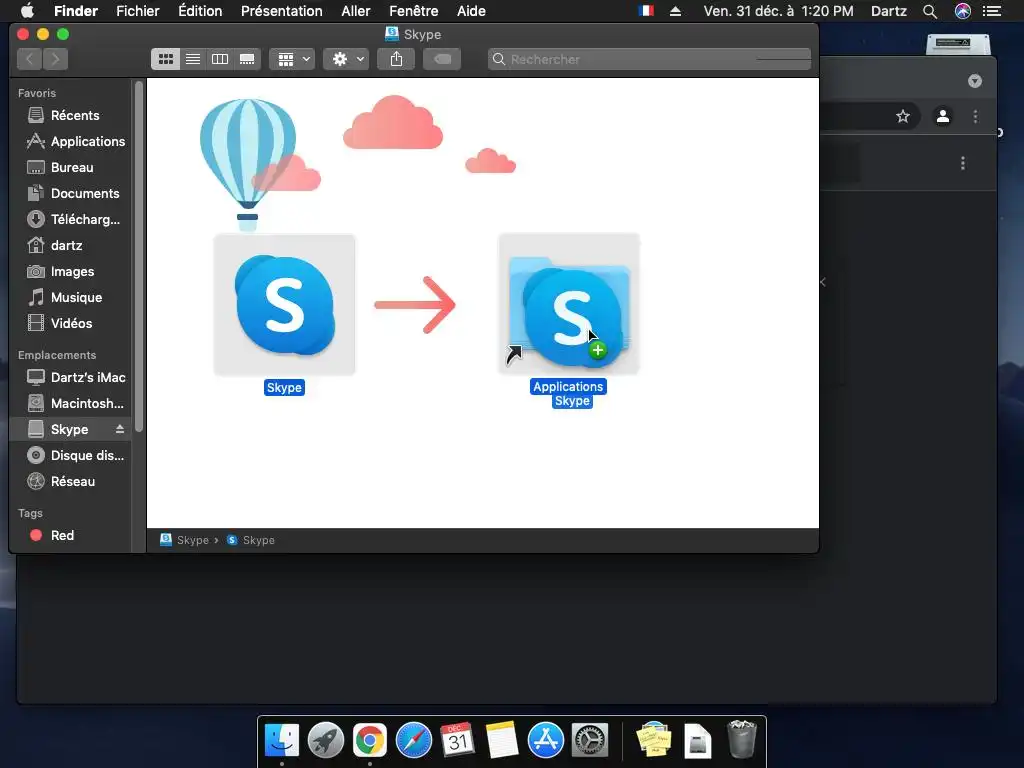Click the Siri icon in the menu bar
1024x768 pixels.
coord(963,11)
